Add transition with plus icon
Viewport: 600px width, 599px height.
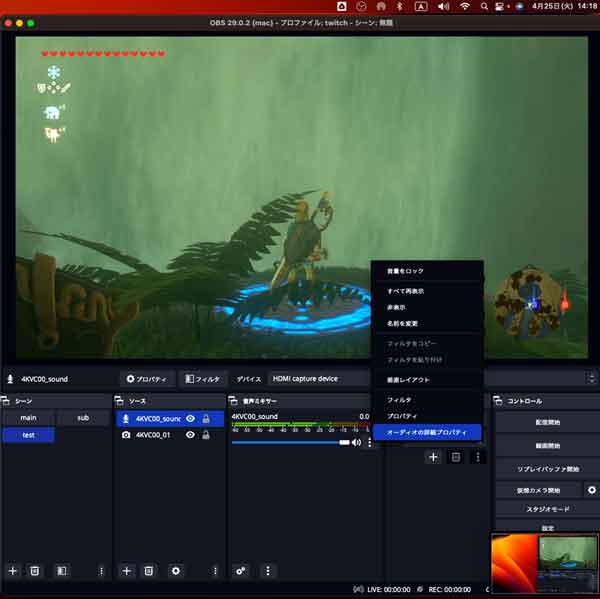[433, 457]
